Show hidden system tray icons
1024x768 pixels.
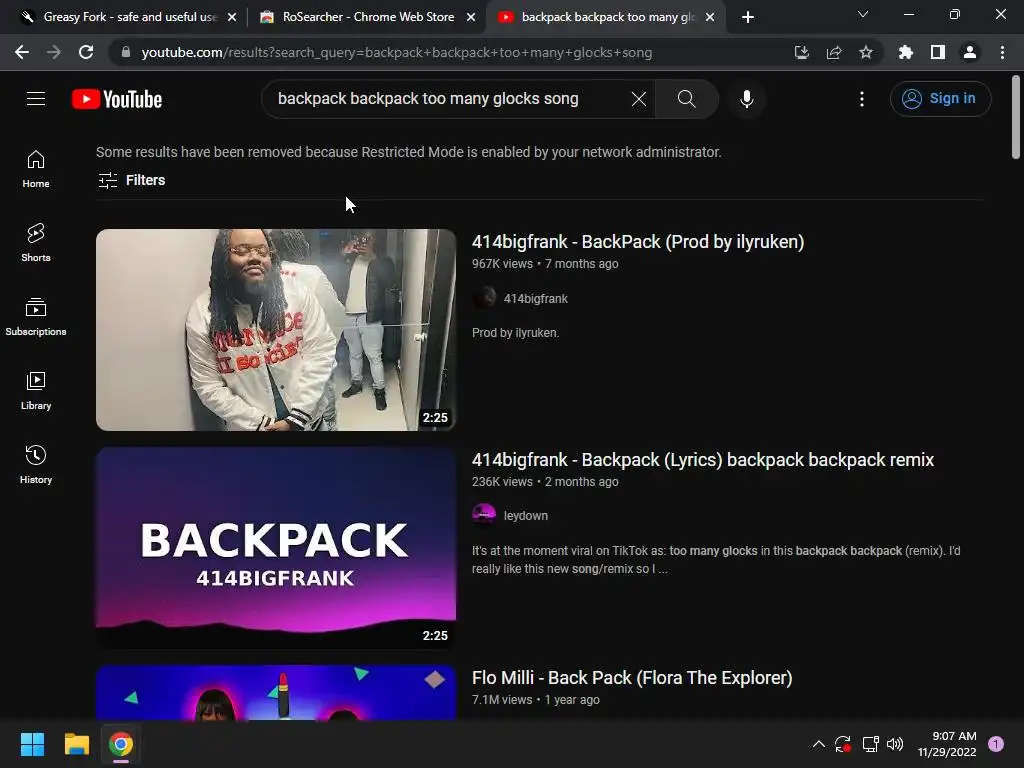tap(818, 744)
